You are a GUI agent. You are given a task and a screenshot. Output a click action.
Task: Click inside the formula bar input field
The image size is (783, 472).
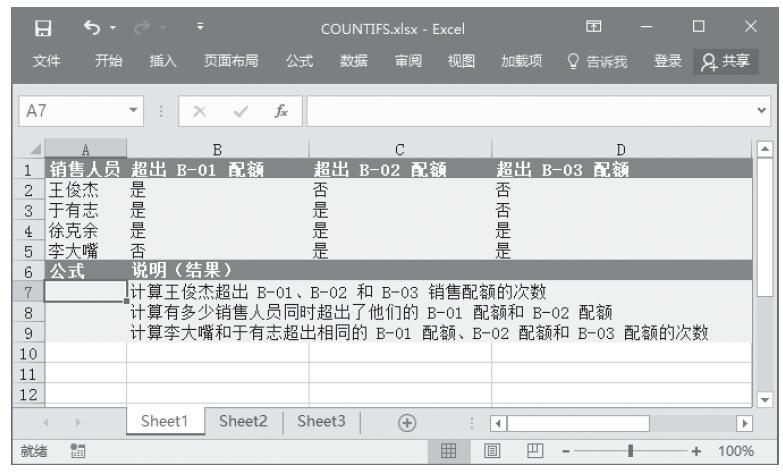click(530, 103)
